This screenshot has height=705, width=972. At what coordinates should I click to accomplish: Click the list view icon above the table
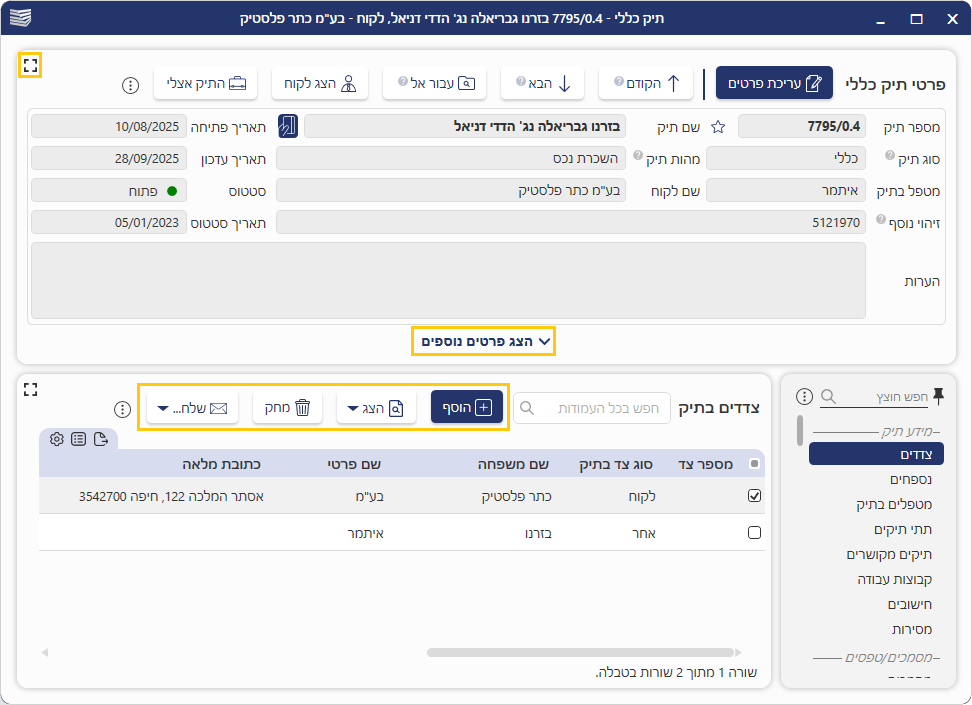[x=79, y=439]
